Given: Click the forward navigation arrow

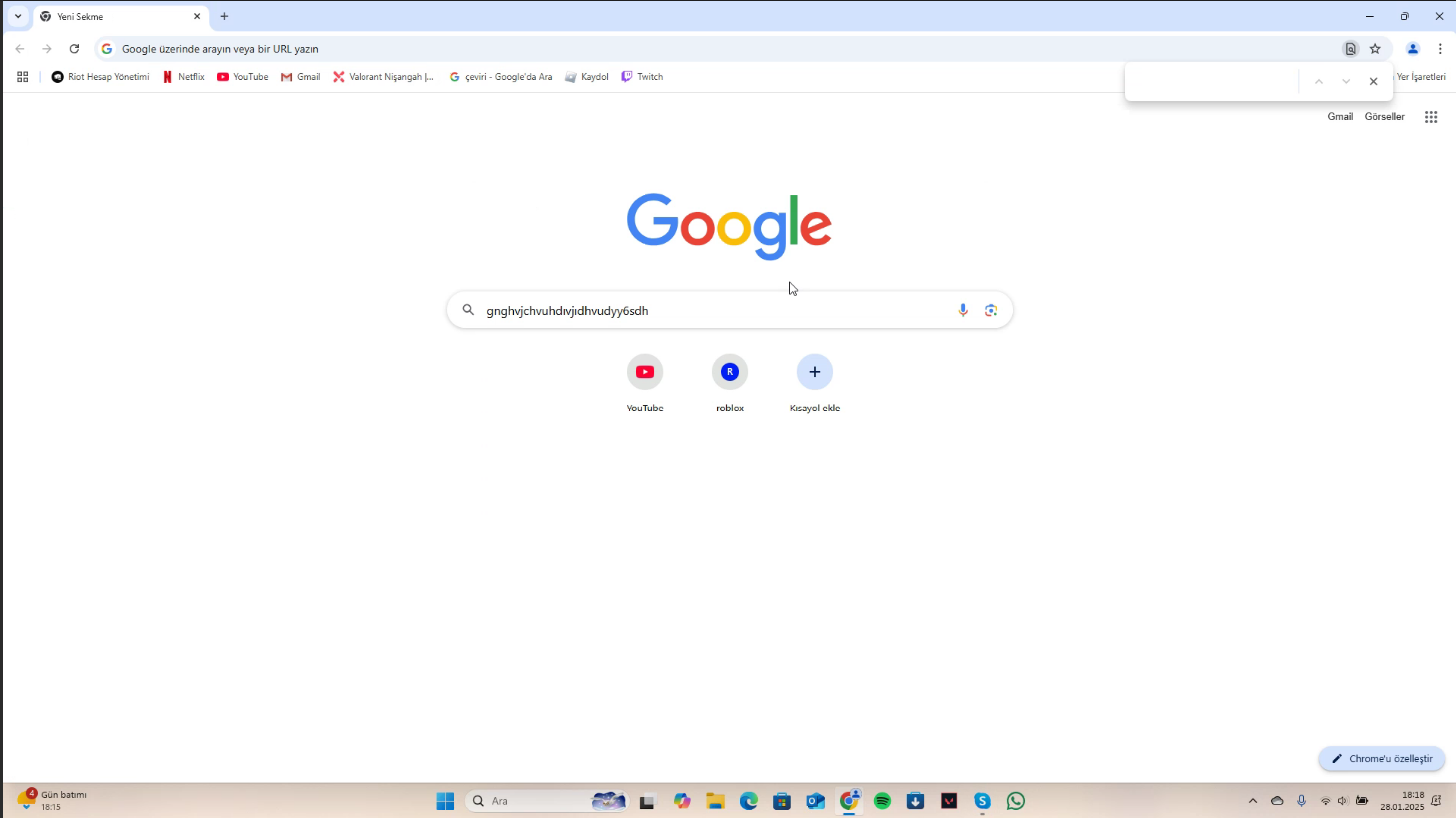Looking at the screenshot, I should (x=47, y=49).
